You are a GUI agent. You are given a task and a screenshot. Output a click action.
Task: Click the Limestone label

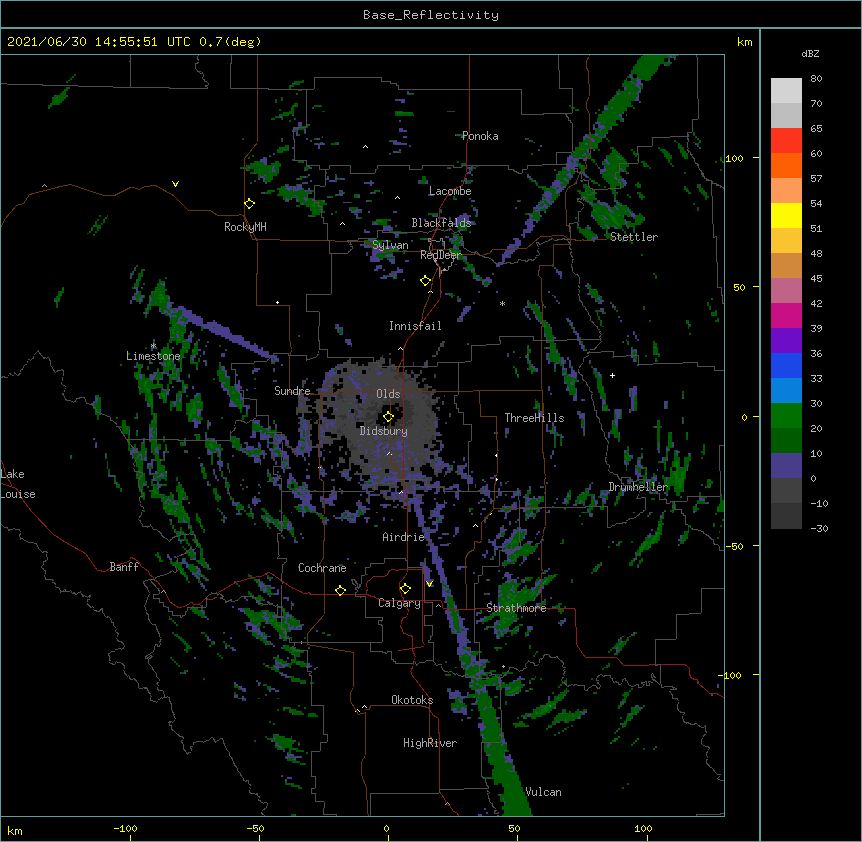153,356
